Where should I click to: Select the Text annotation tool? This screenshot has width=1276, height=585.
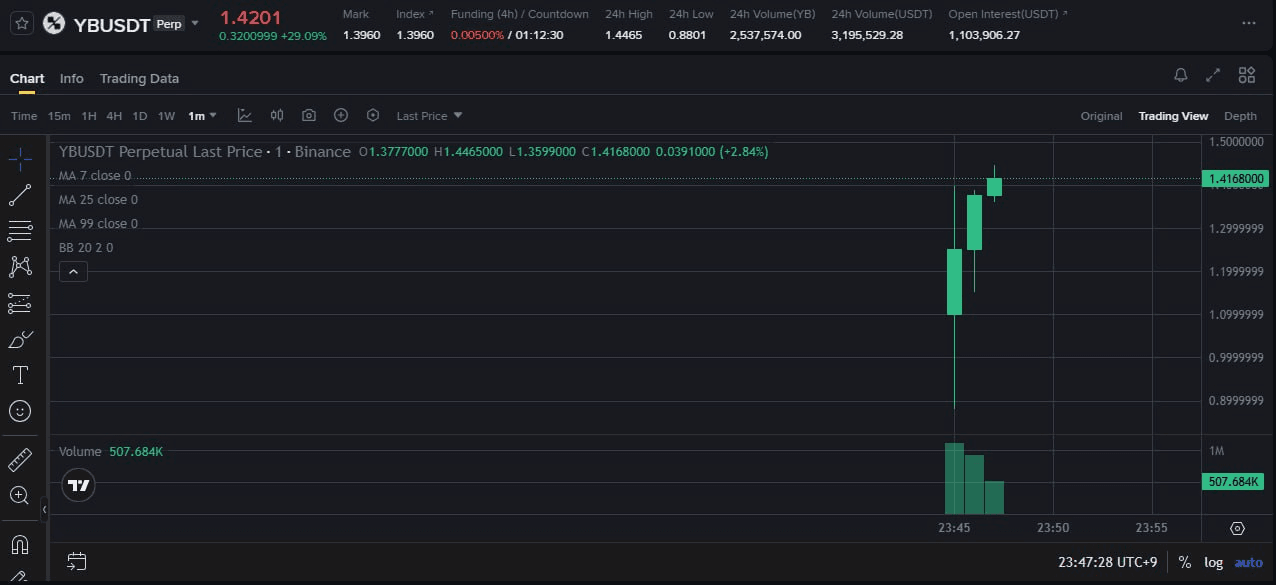point(20,375)
